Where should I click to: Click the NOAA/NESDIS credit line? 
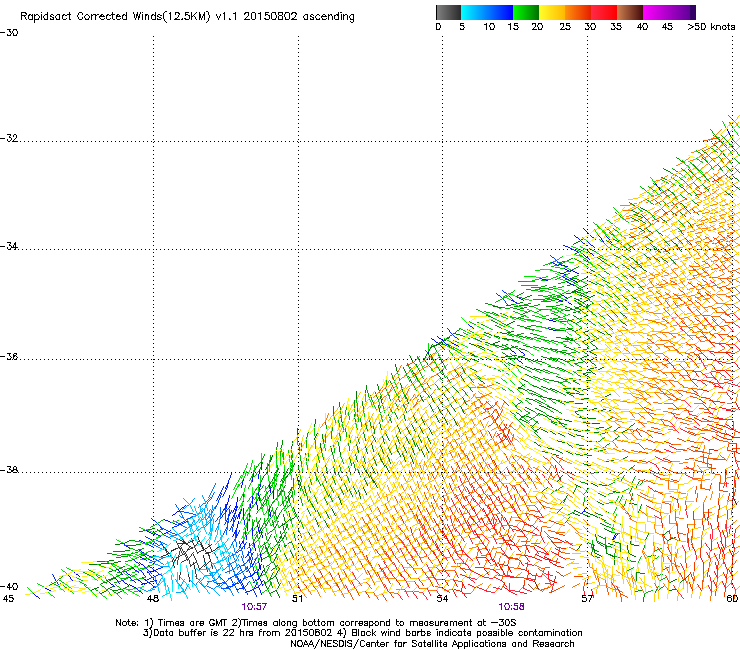[x=432, y=644]
